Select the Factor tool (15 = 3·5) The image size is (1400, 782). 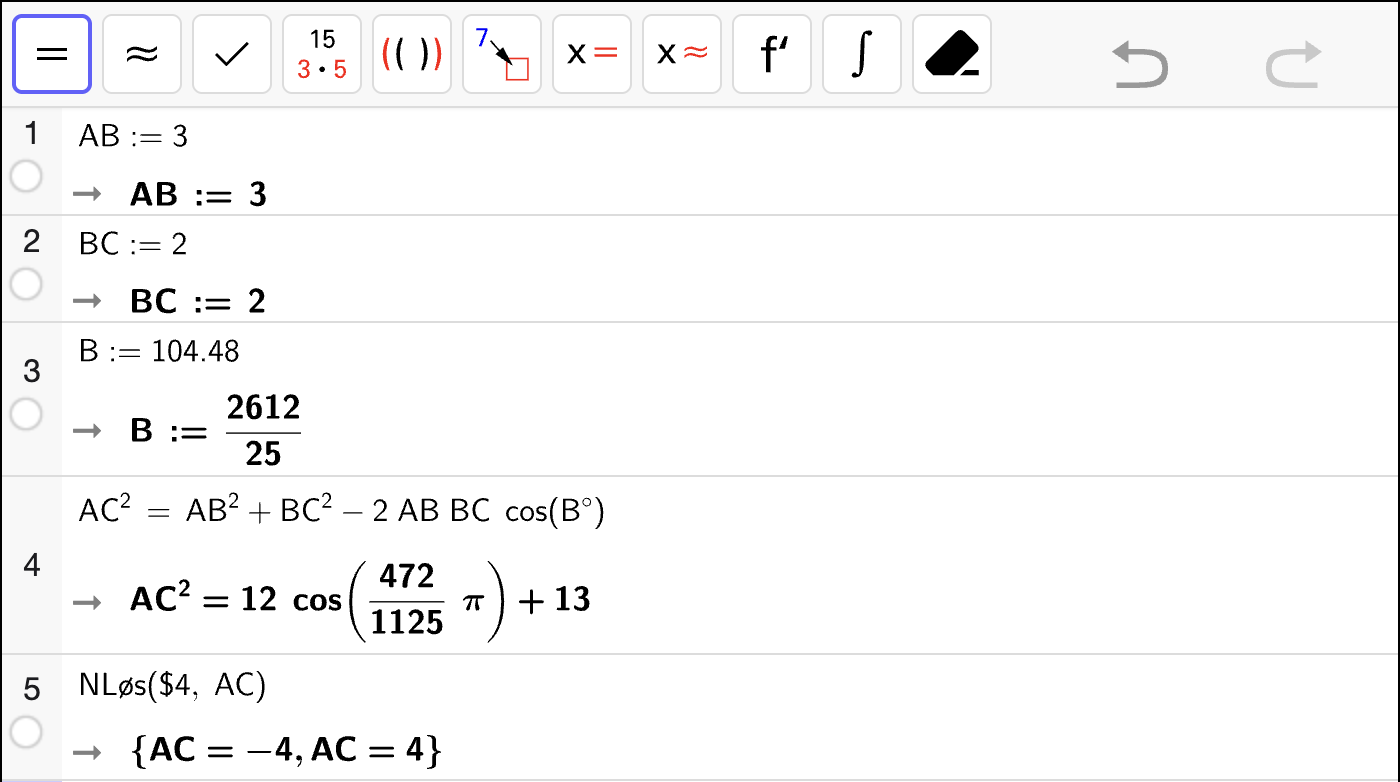[322, 54]
